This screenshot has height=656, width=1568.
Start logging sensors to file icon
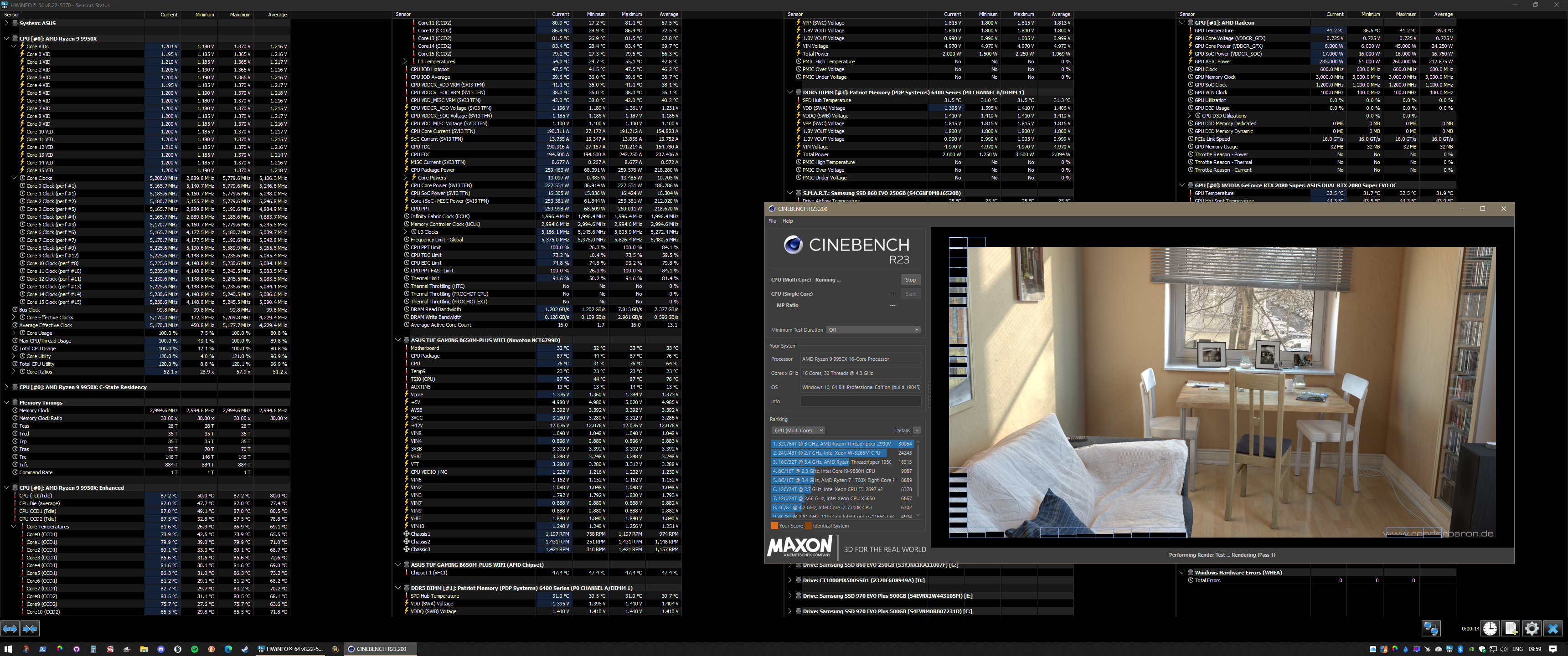1511,629
